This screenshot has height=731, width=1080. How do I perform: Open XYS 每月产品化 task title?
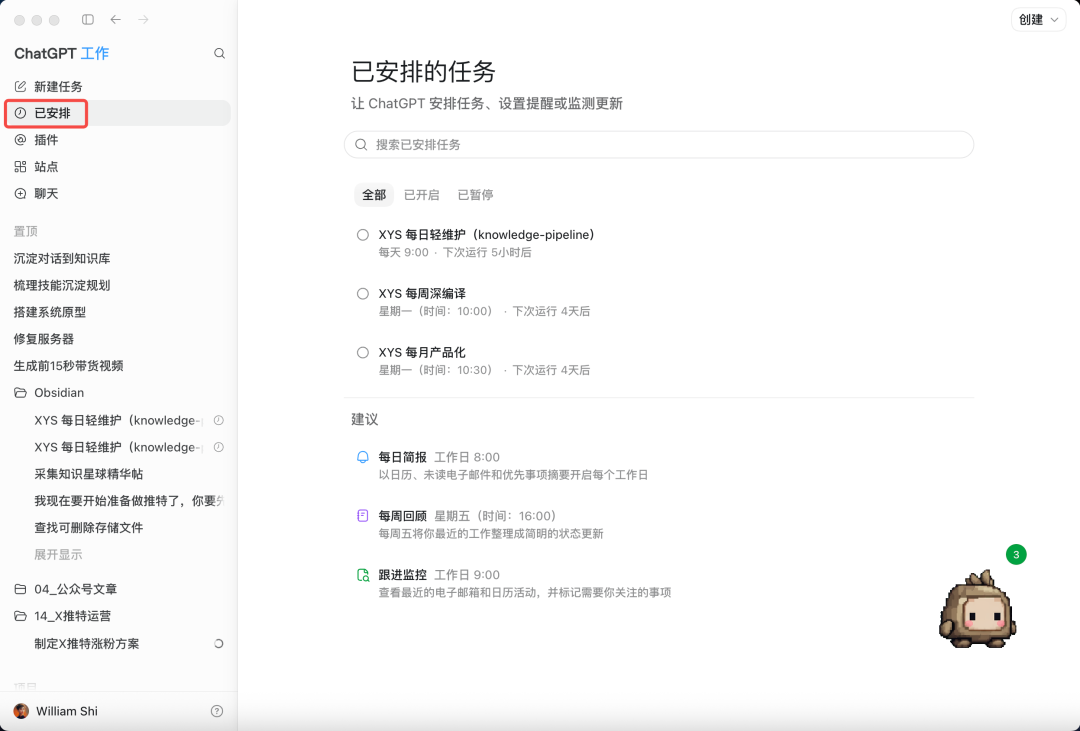pyautogui.click(x=422, y=352)
